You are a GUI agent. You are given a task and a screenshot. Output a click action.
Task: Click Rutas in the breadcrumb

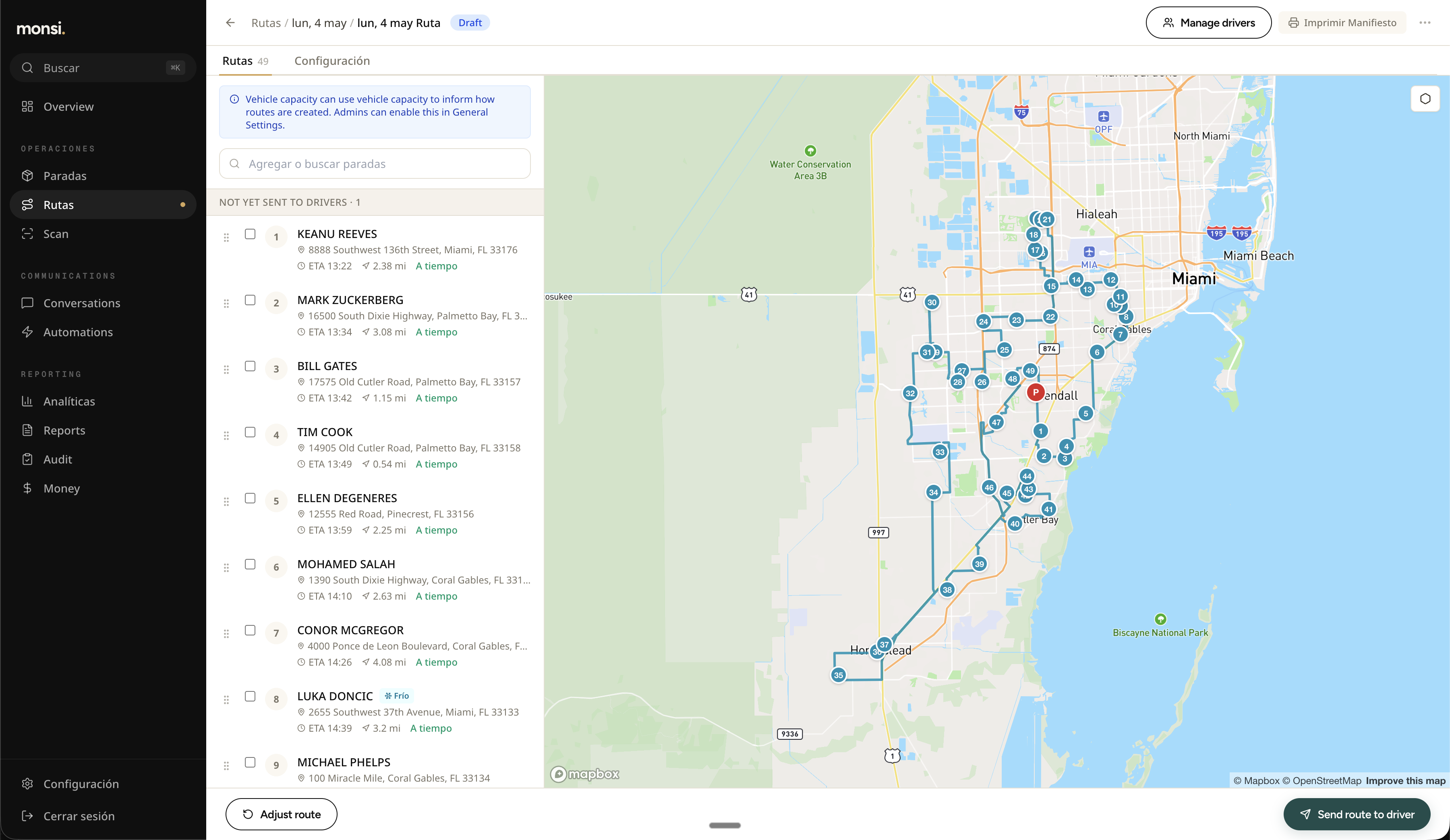266,23
